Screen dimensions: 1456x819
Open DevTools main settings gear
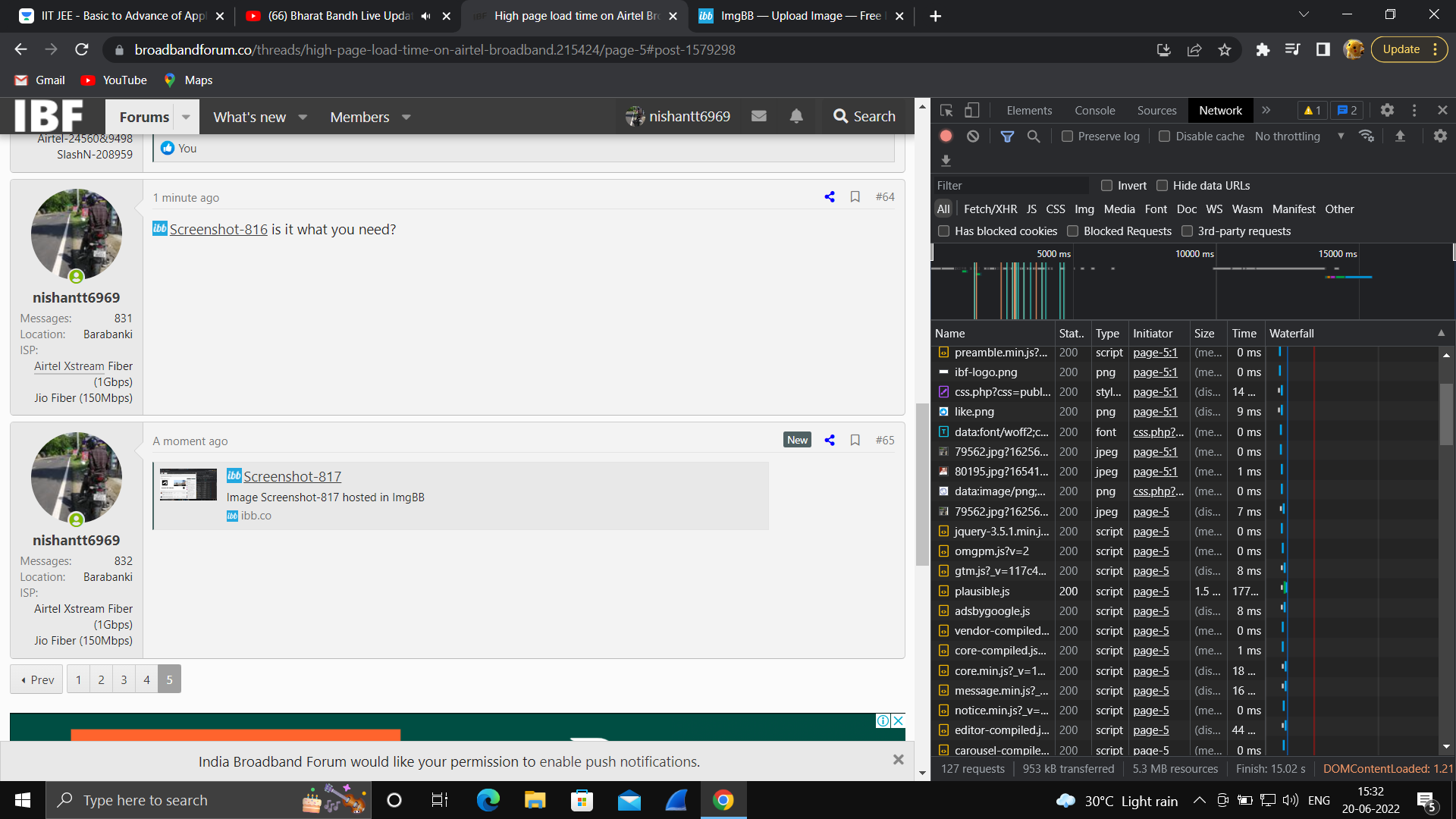tap(1387, 111)
